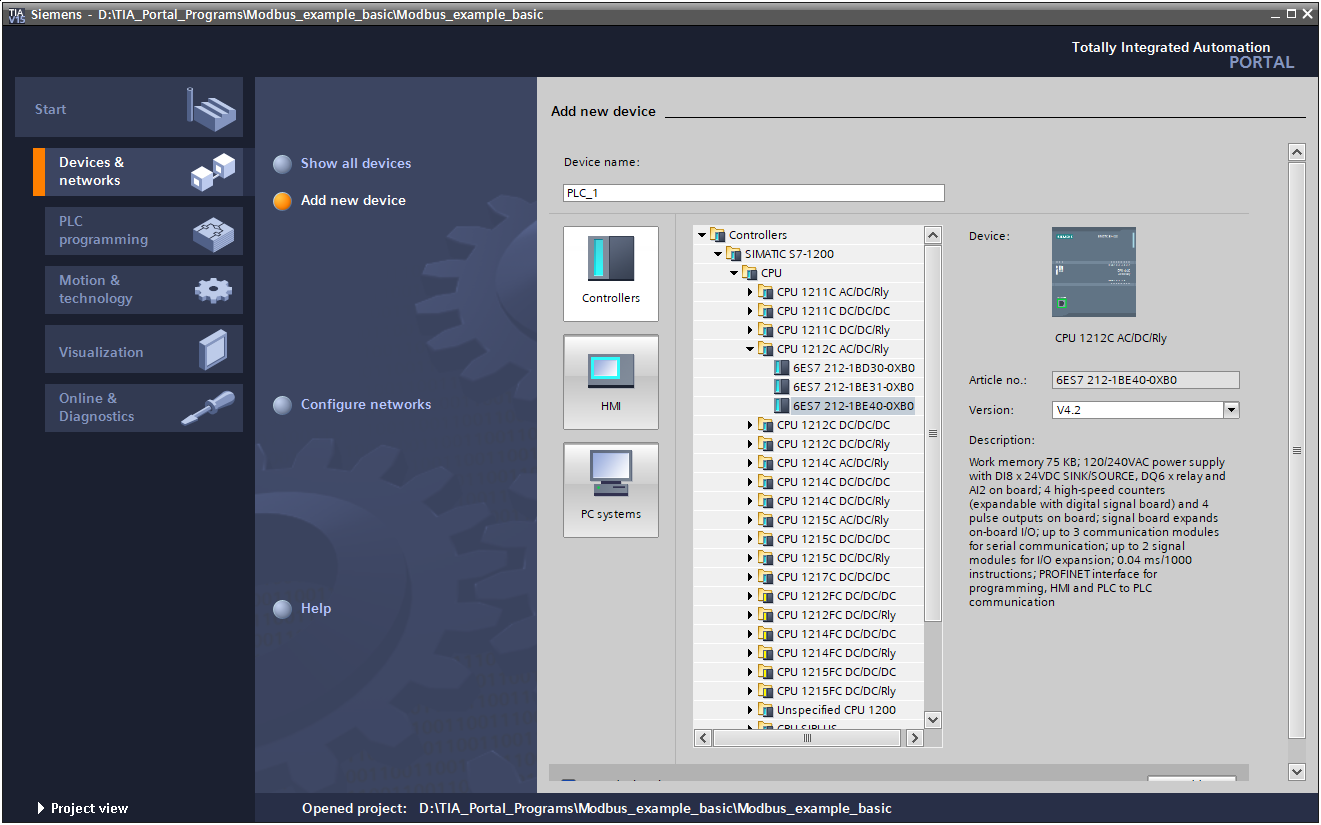Switch to Project view

(88, 808)
